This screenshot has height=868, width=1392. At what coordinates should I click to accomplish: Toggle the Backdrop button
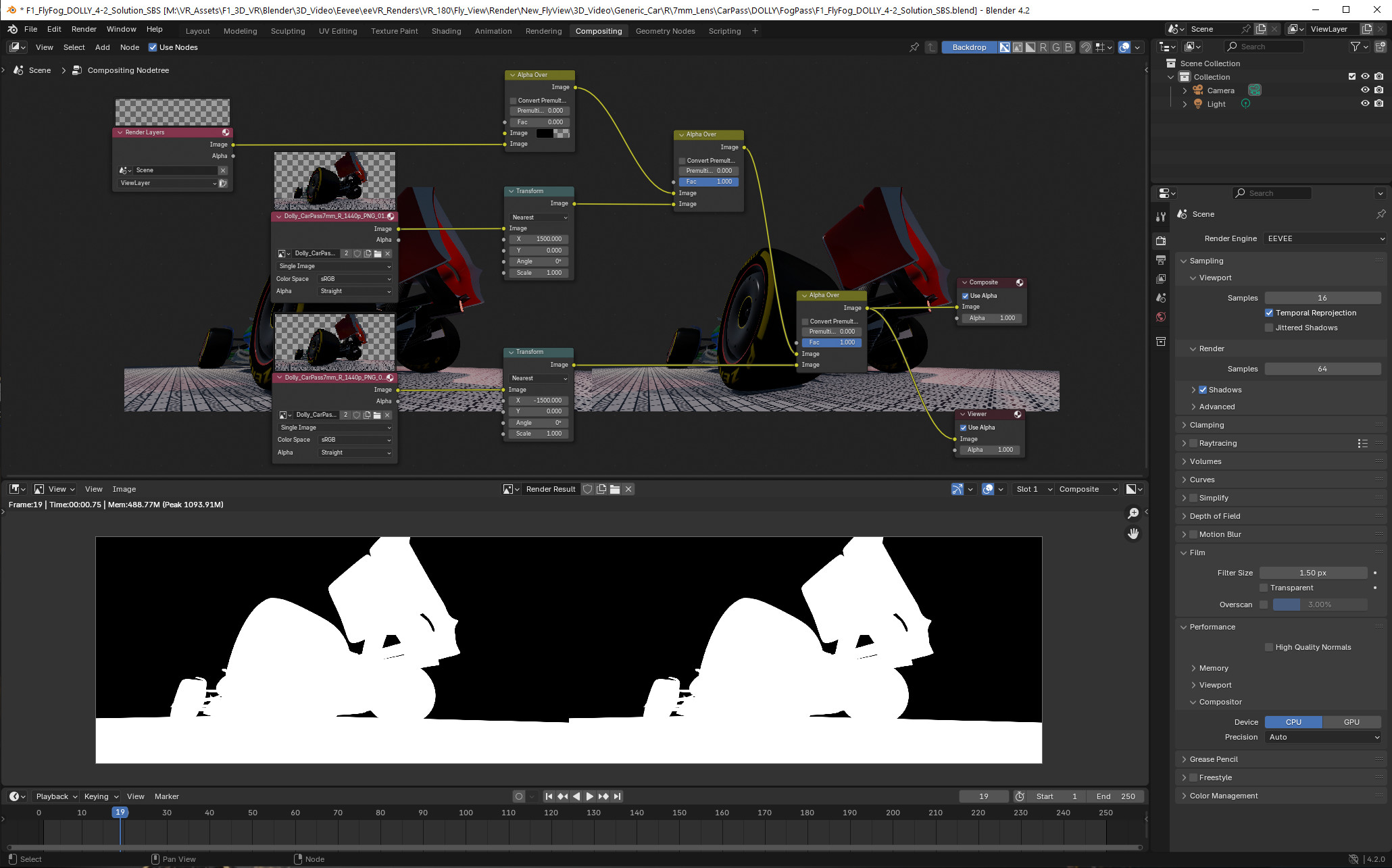pyautogui.click(x=969, y=47)
